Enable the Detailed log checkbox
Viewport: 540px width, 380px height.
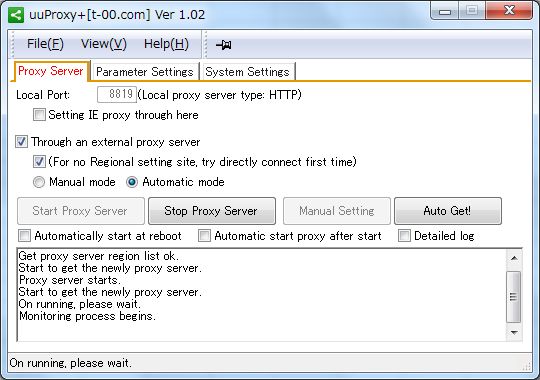[x=404, y=236]
